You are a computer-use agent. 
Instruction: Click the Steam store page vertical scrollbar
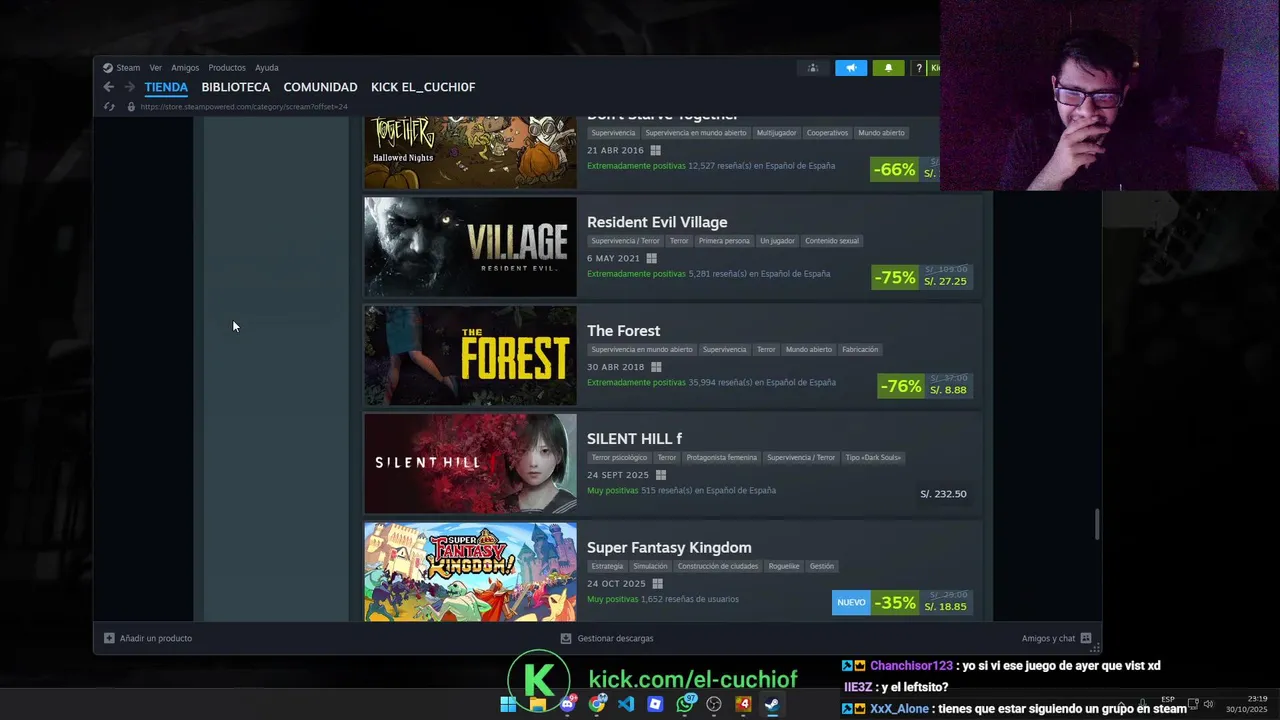click(x=1097, y=524)
